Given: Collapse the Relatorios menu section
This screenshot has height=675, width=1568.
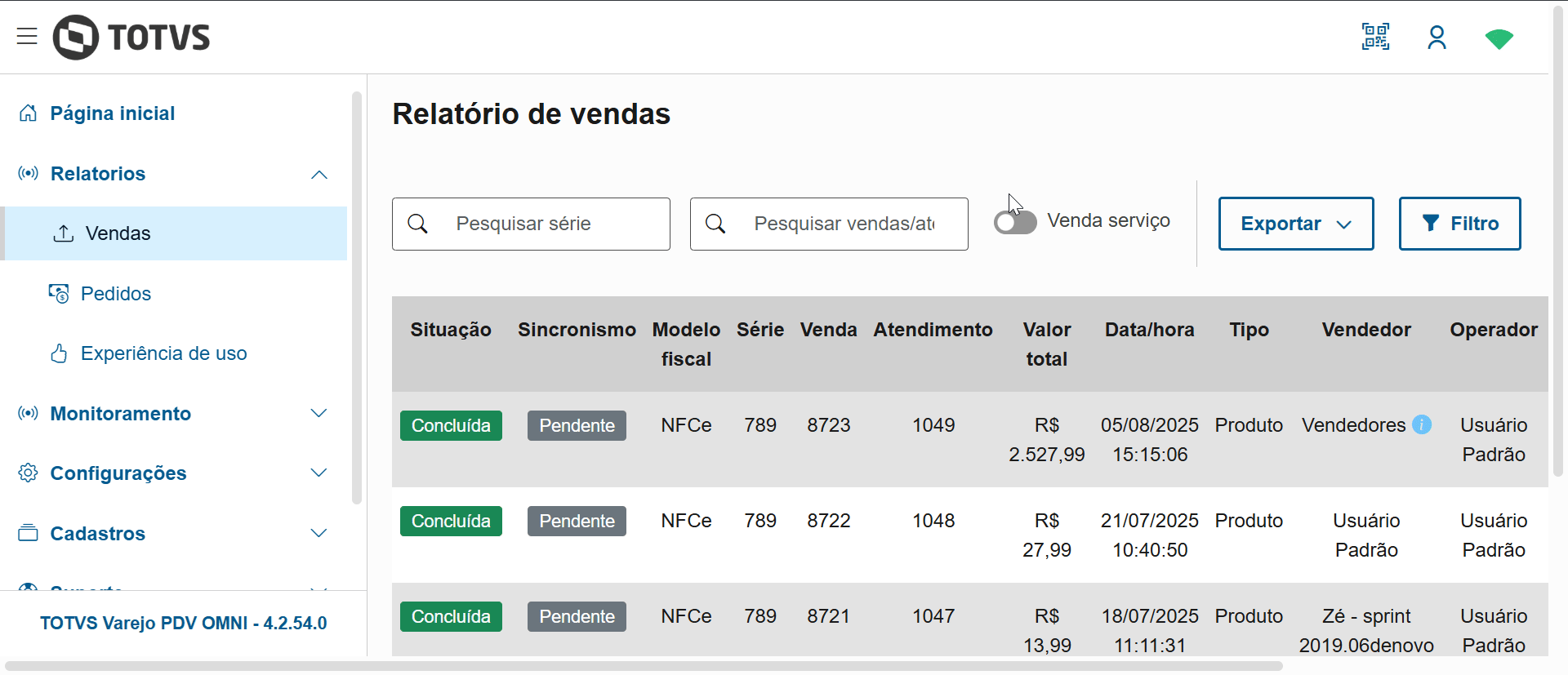Looking at the screenshot, I should click(x=319, y=175).
